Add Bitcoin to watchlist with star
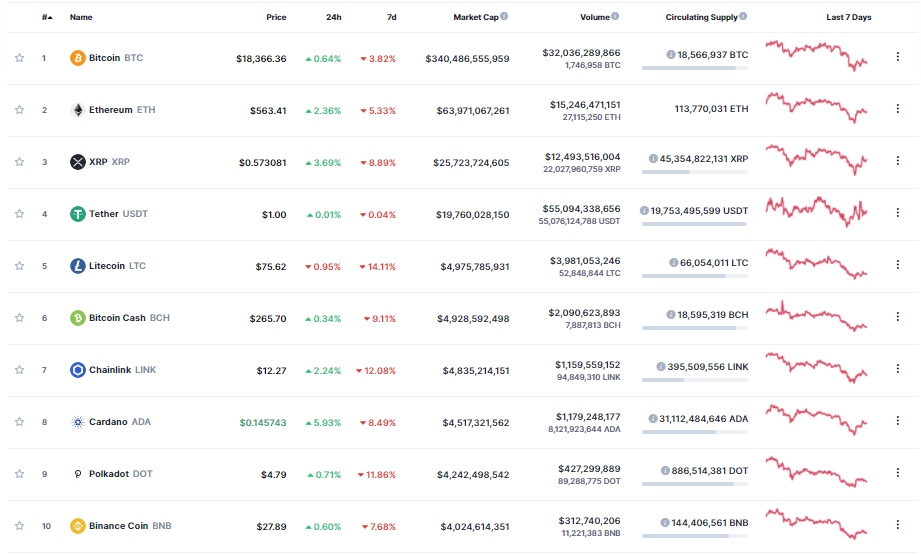Viewport: 921px width, 555px height. coord(19,58)
